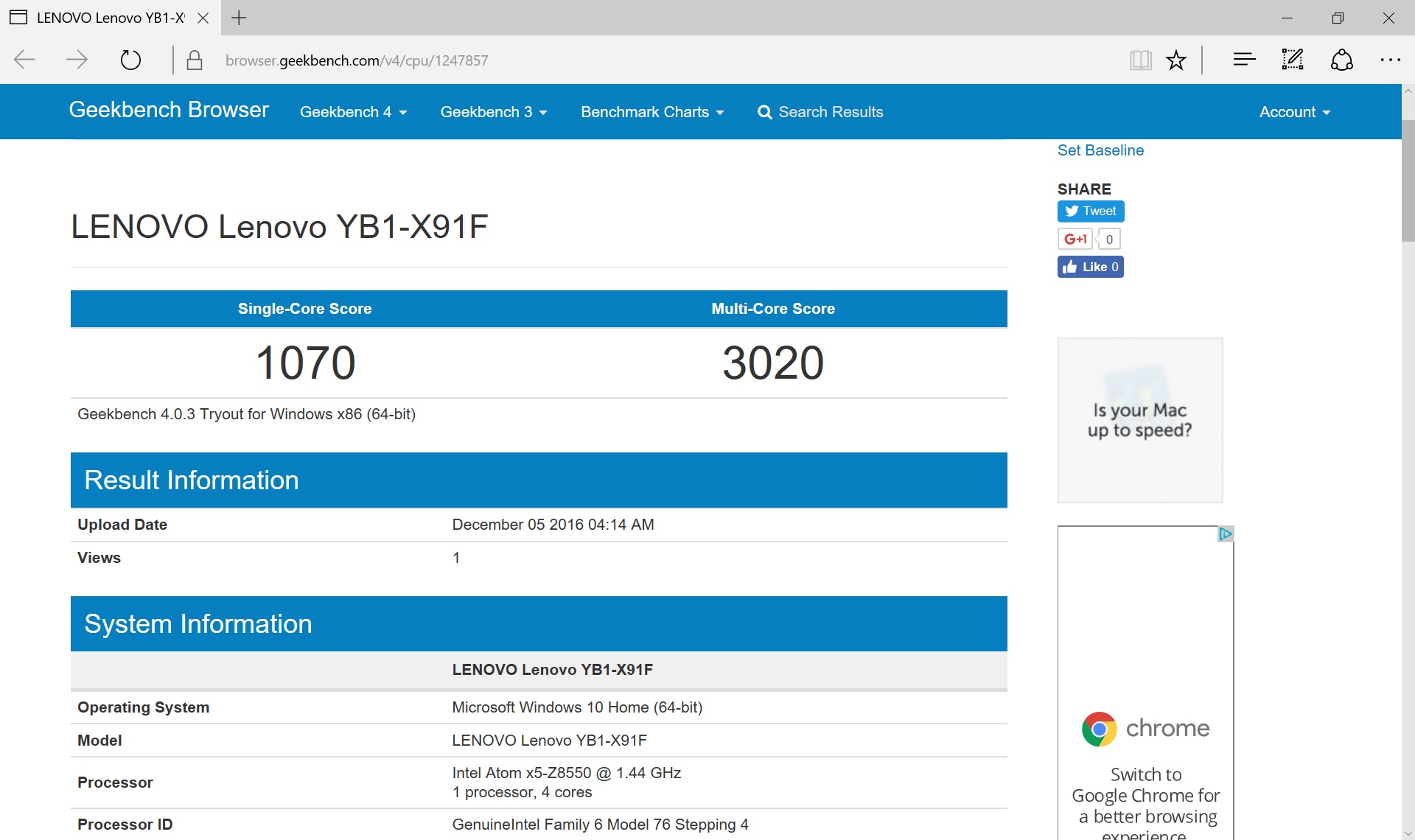Expand the Geekbench 3 dropdown
The height and width of the screenshot is (840, 1415).
[493, 112]
